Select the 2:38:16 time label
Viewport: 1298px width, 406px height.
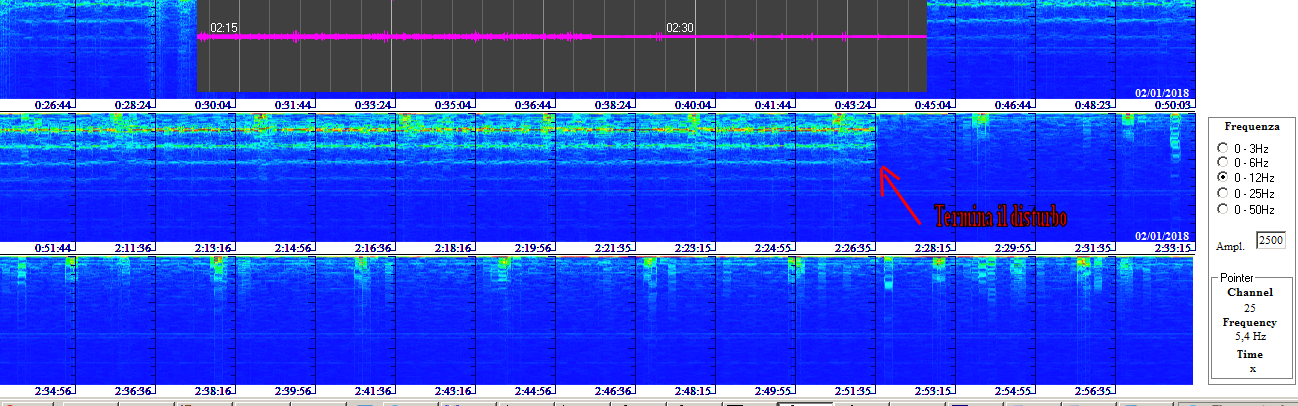[x=213, y=390]
